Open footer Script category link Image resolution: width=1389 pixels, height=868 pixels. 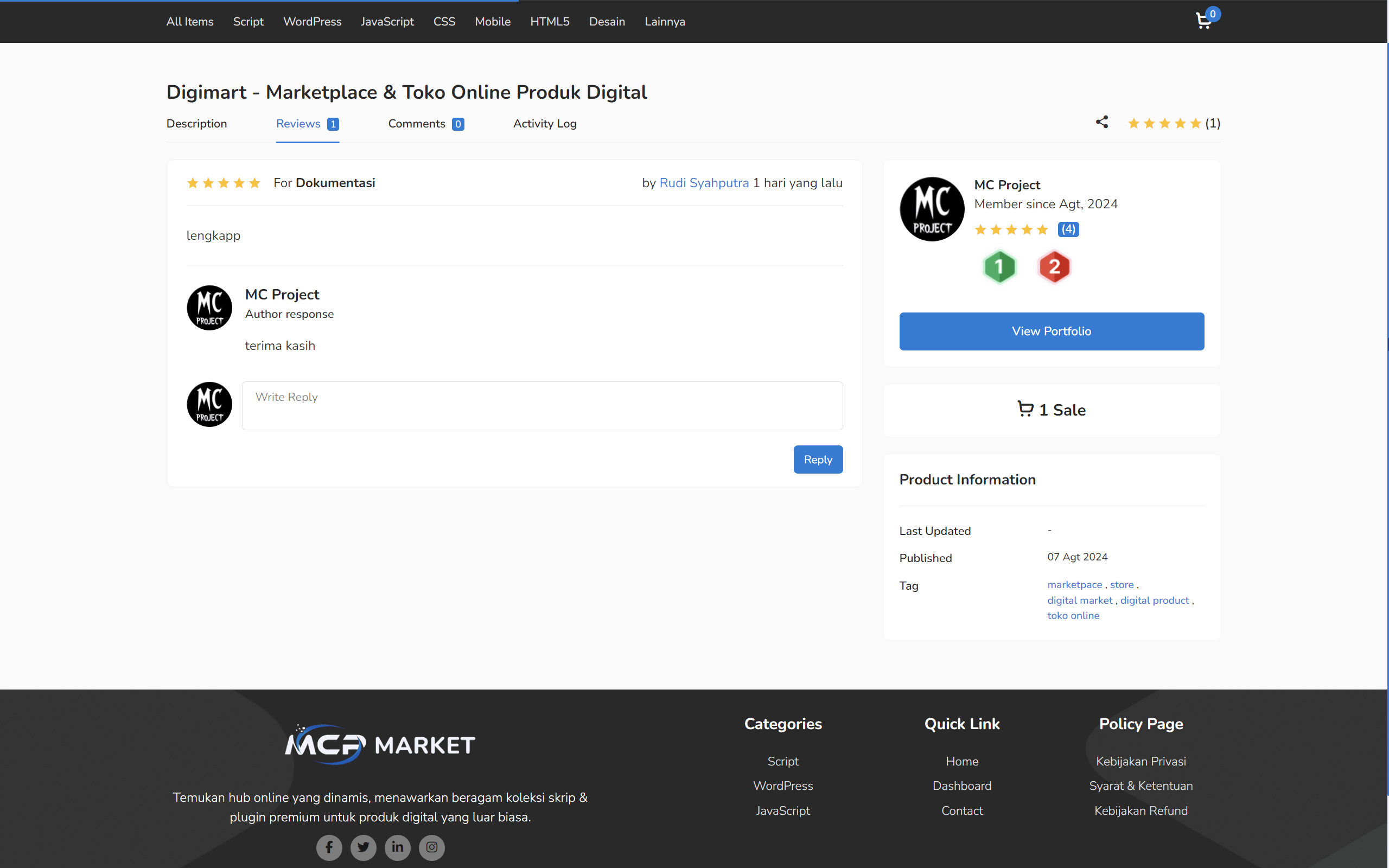[783, 761]
